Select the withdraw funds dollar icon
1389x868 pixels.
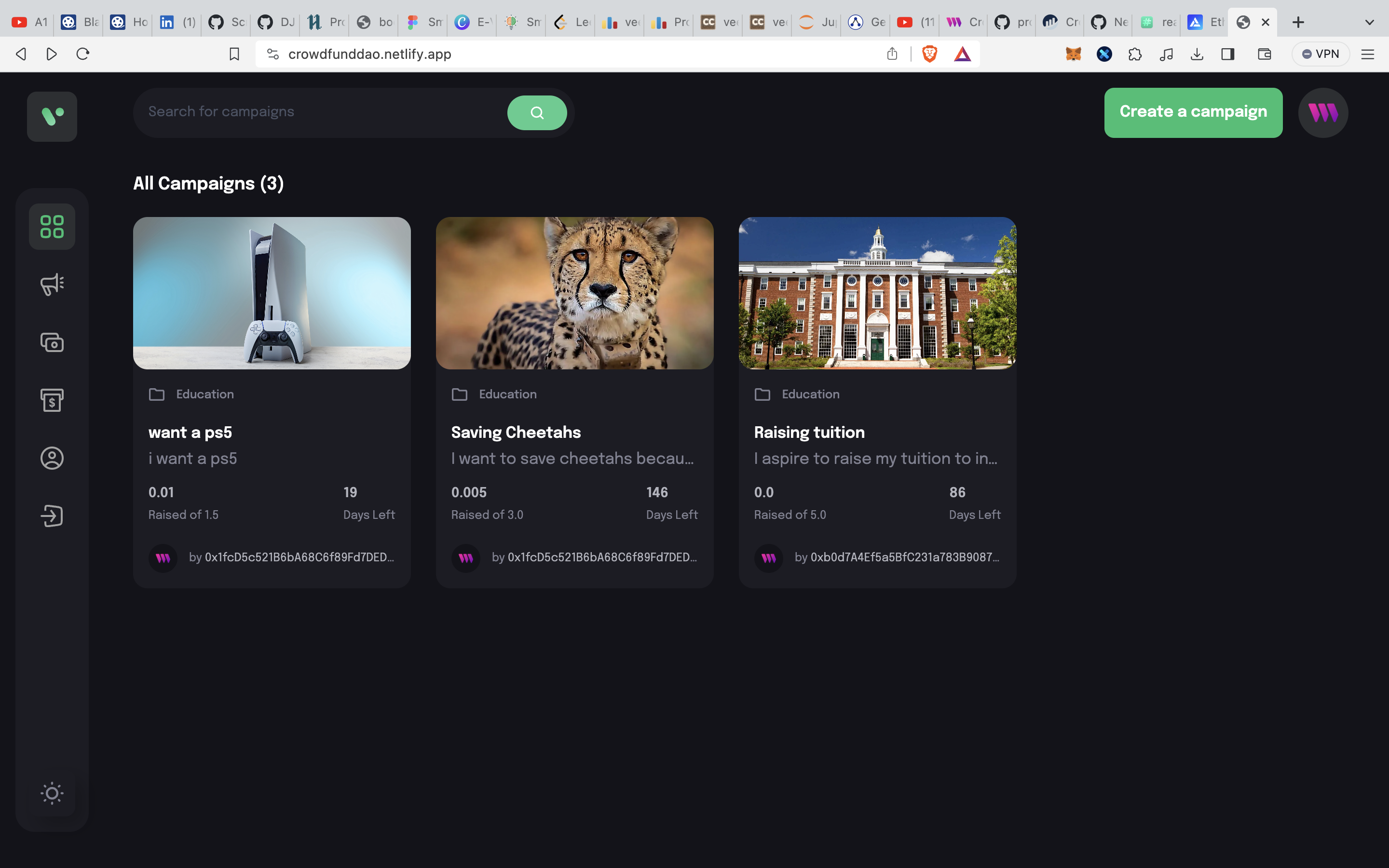[52, 400]
